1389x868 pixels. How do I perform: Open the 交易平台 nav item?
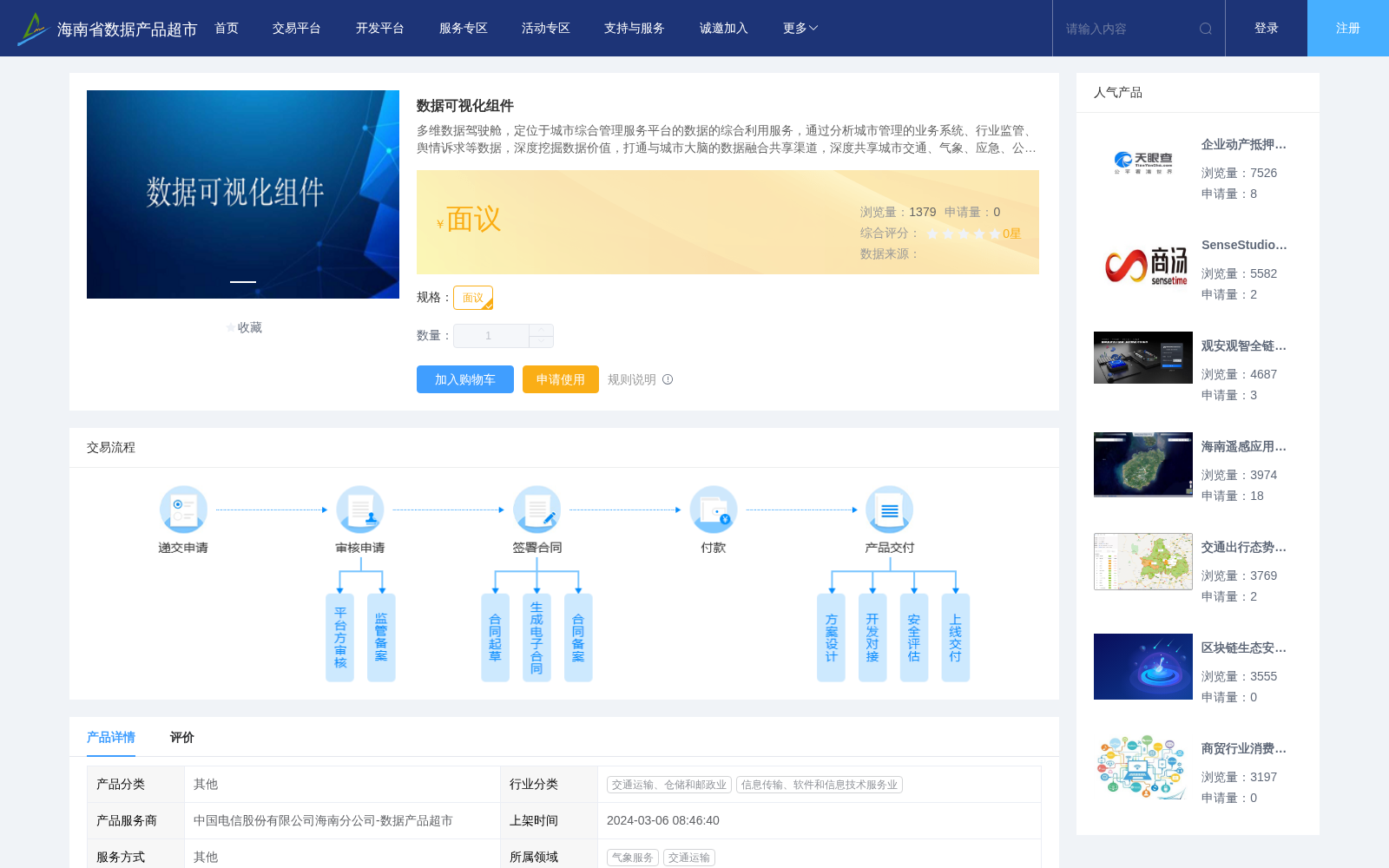point(297,29)
